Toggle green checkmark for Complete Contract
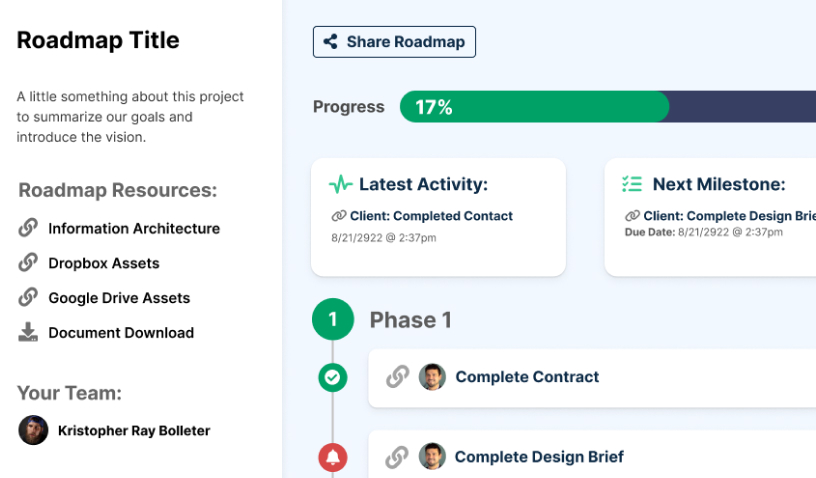This screenshot has width=816, height=478. (333, 377)
